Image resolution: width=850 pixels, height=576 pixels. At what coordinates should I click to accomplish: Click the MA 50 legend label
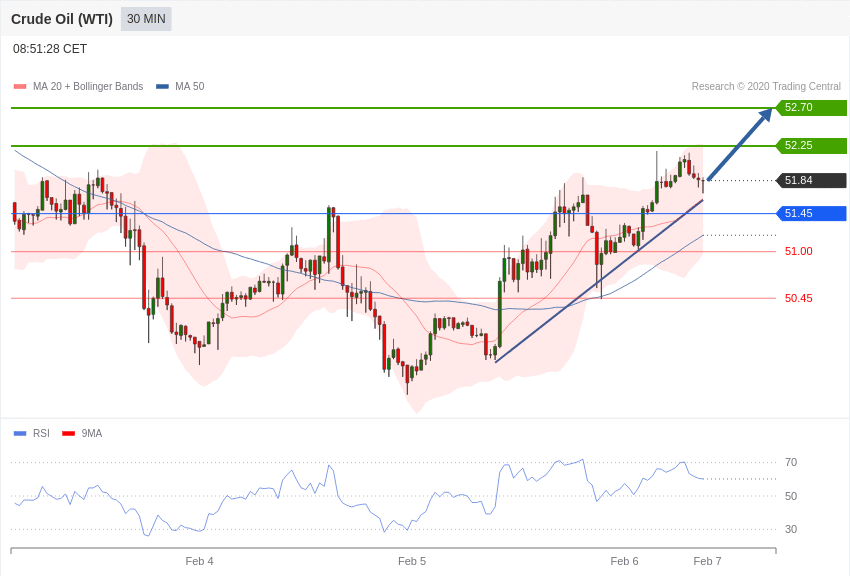pyautogui.click(x=189, y=86)
